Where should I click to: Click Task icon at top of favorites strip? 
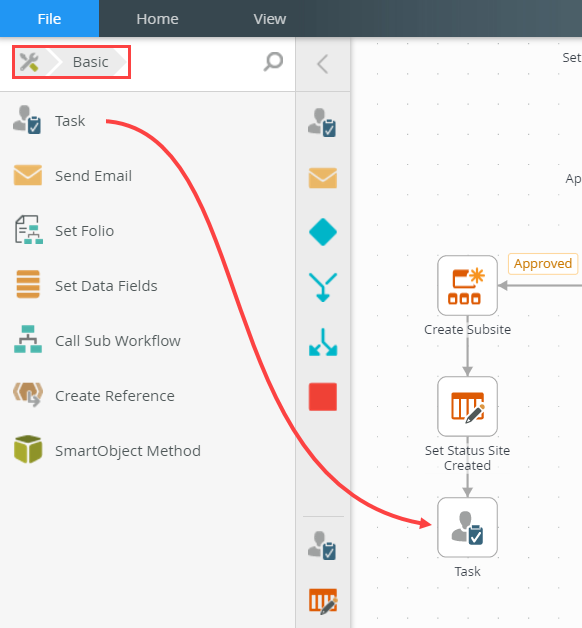[322, 123]
